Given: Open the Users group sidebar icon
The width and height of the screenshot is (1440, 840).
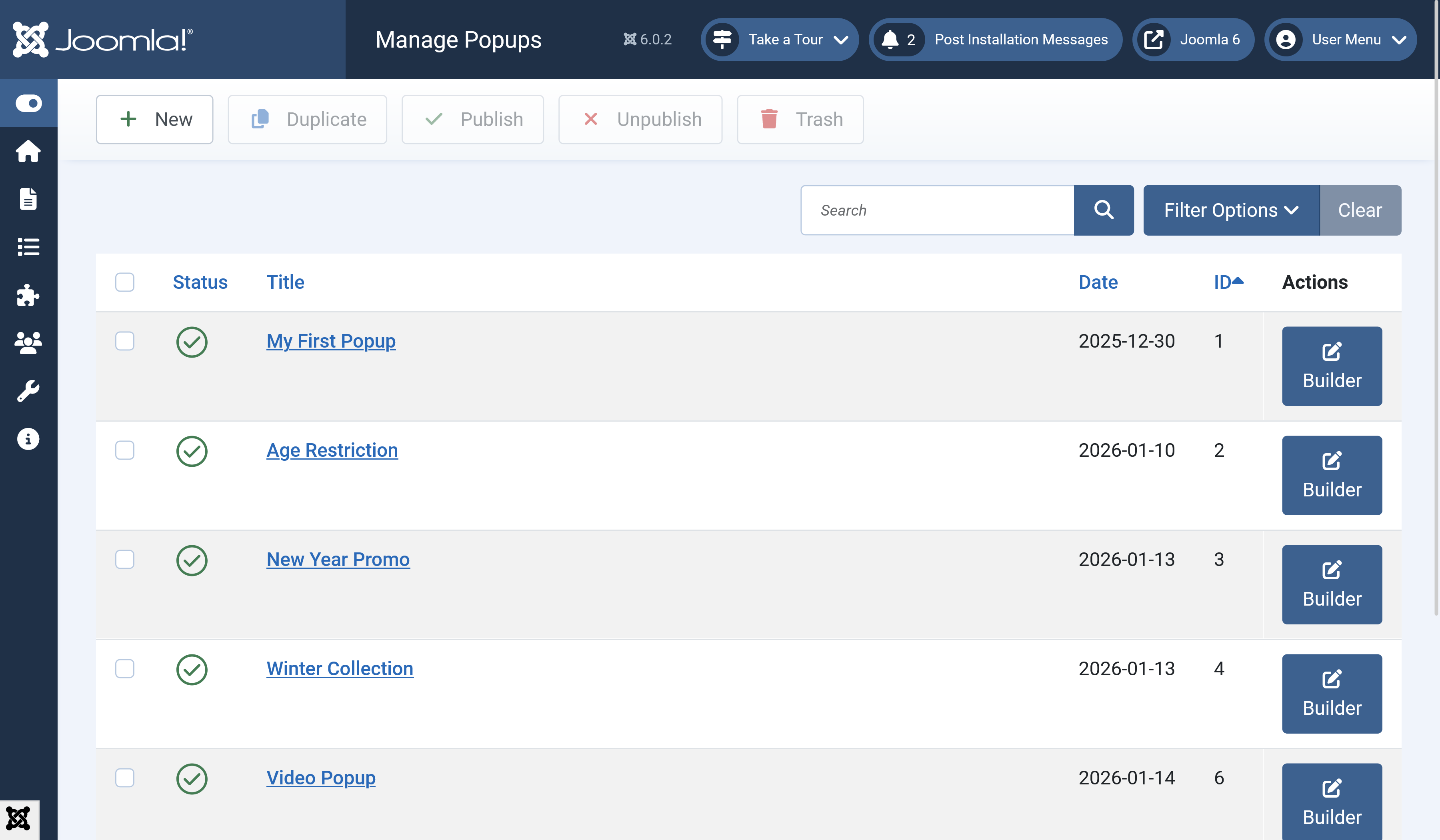Looking at the screenshot, I should click(28, 343).
